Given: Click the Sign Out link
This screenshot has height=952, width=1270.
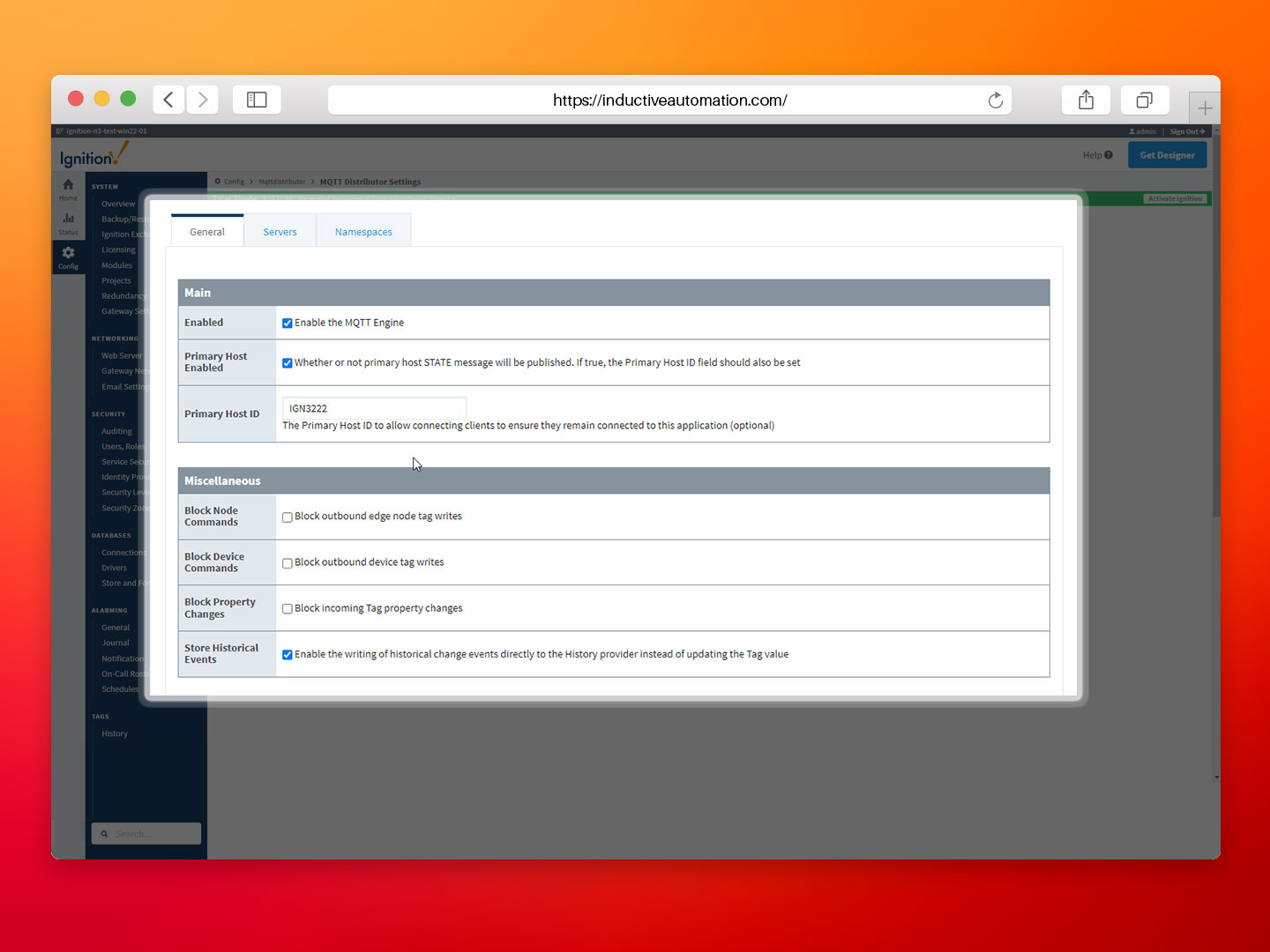Looking at the screenshot, I should 1187,131.
